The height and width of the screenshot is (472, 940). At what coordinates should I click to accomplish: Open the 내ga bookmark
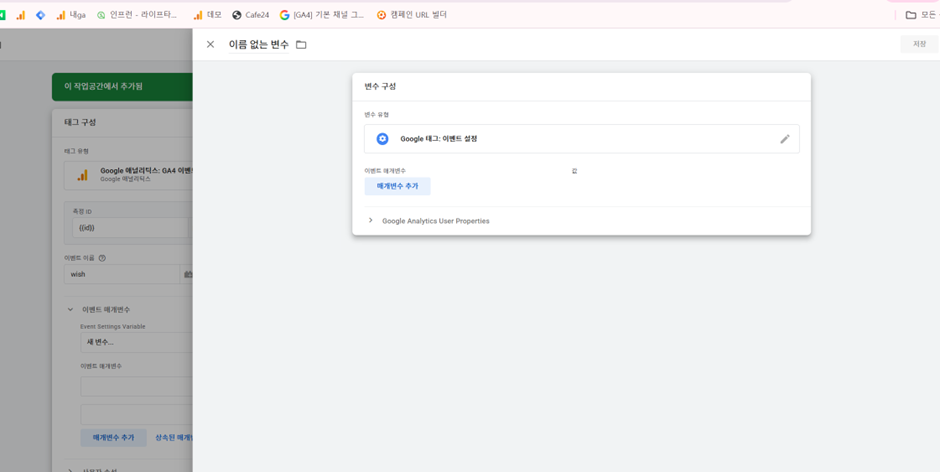click(71, 15)
